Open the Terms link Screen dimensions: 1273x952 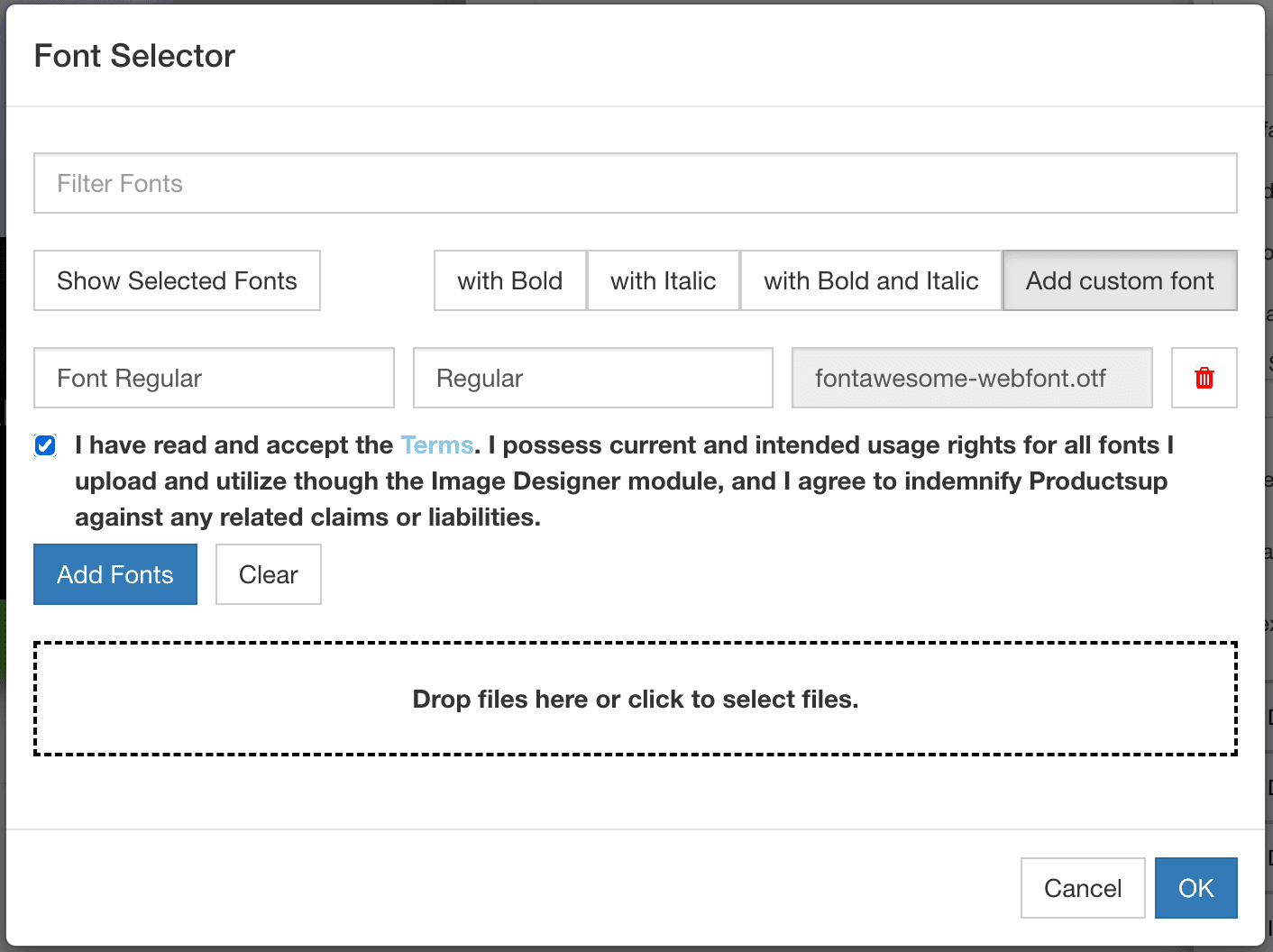click(436, 445)
